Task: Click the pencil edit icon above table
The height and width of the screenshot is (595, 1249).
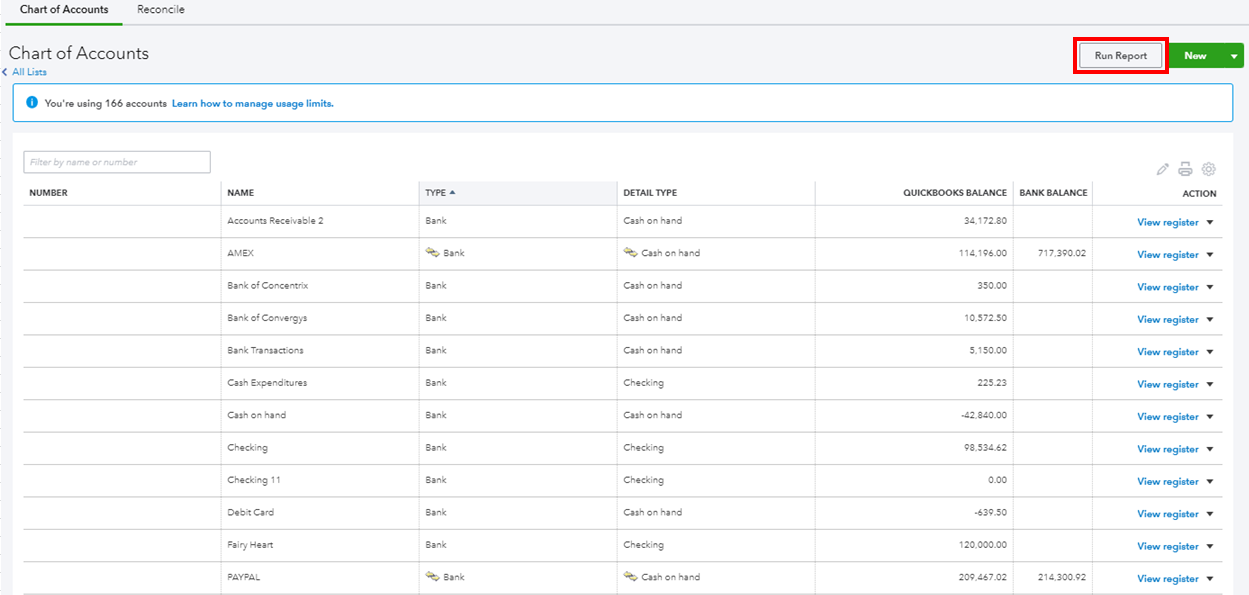Action: 1163,169
